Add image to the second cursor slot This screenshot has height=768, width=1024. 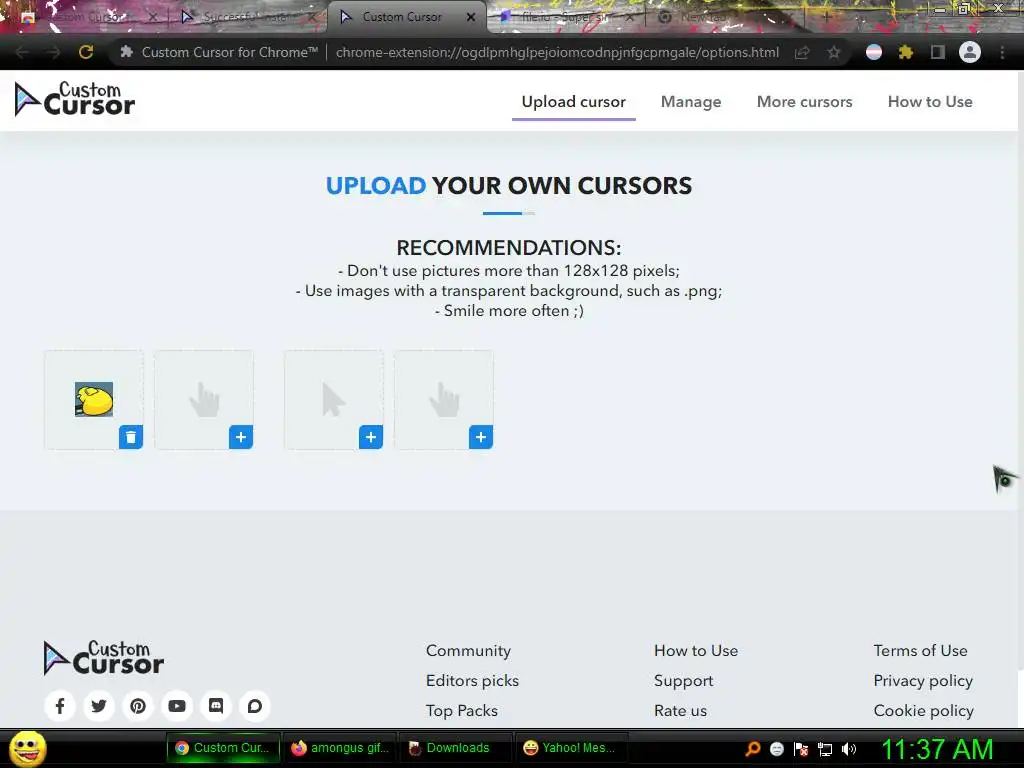240,437
